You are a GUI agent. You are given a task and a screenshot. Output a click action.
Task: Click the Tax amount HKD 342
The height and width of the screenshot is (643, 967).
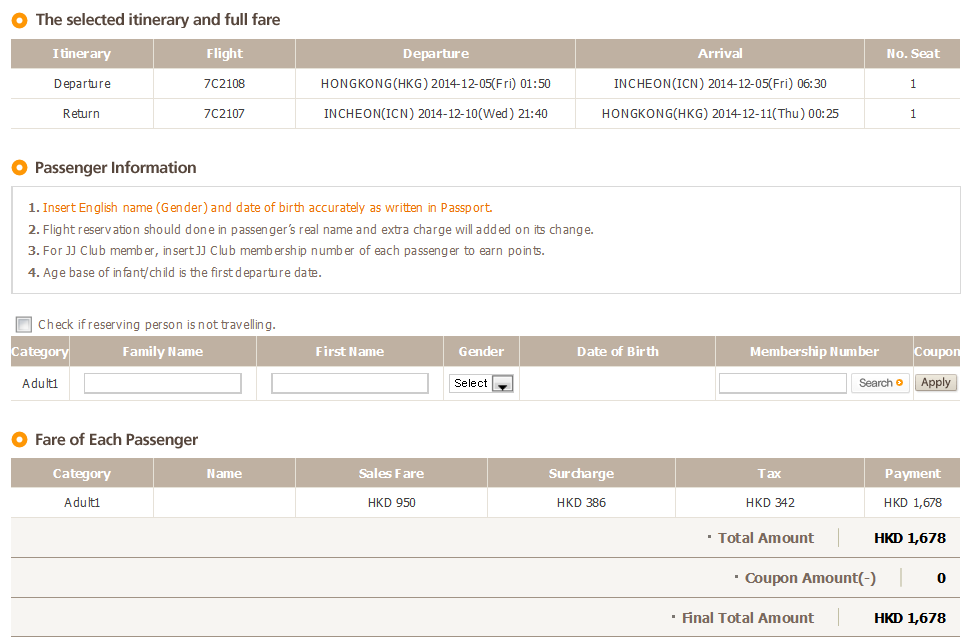[770, 503]
